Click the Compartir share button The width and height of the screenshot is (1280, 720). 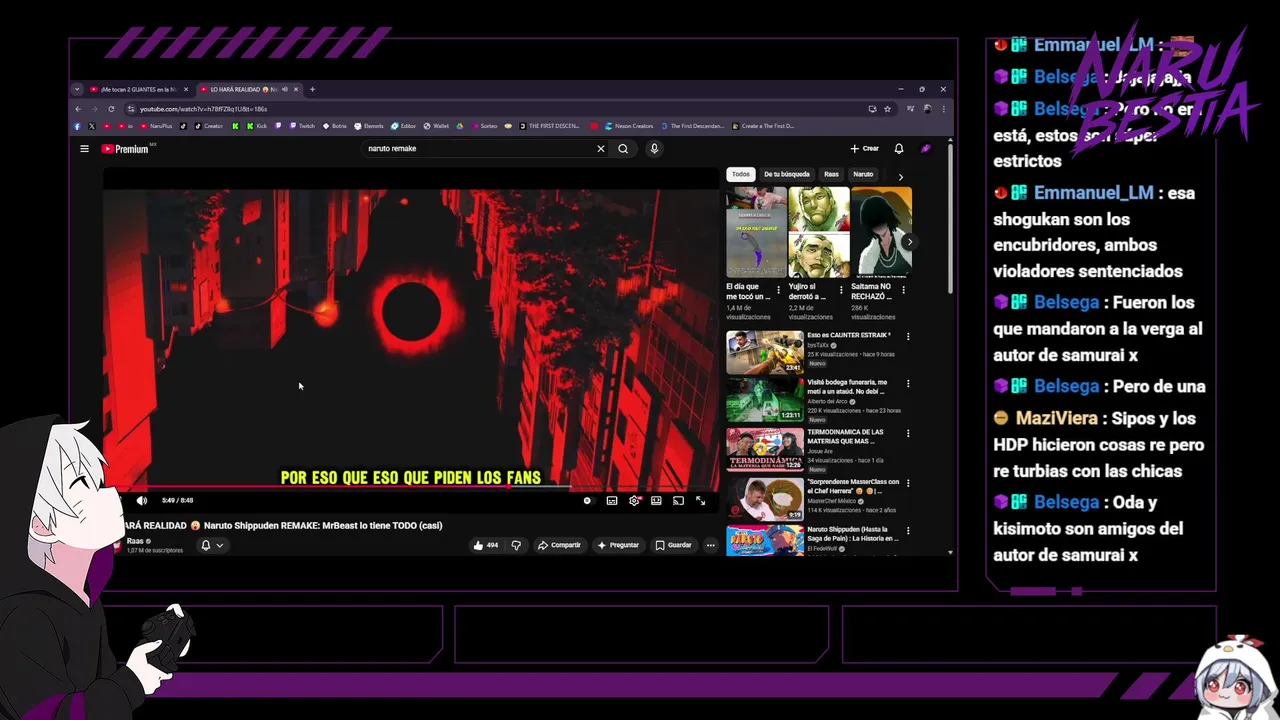click(x=559, y=545)
